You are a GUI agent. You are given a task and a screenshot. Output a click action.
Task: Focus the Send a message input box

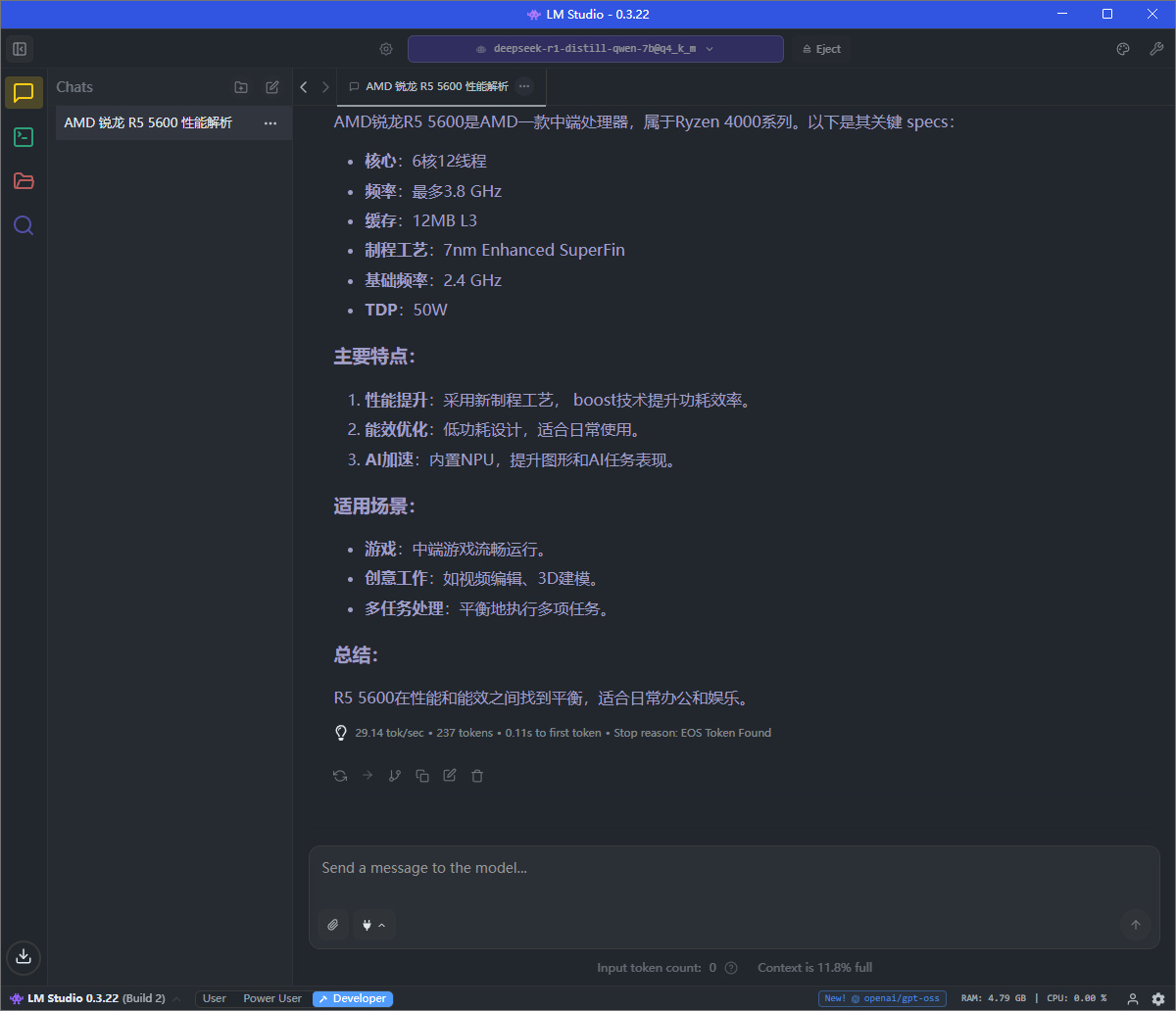point(734,869)
